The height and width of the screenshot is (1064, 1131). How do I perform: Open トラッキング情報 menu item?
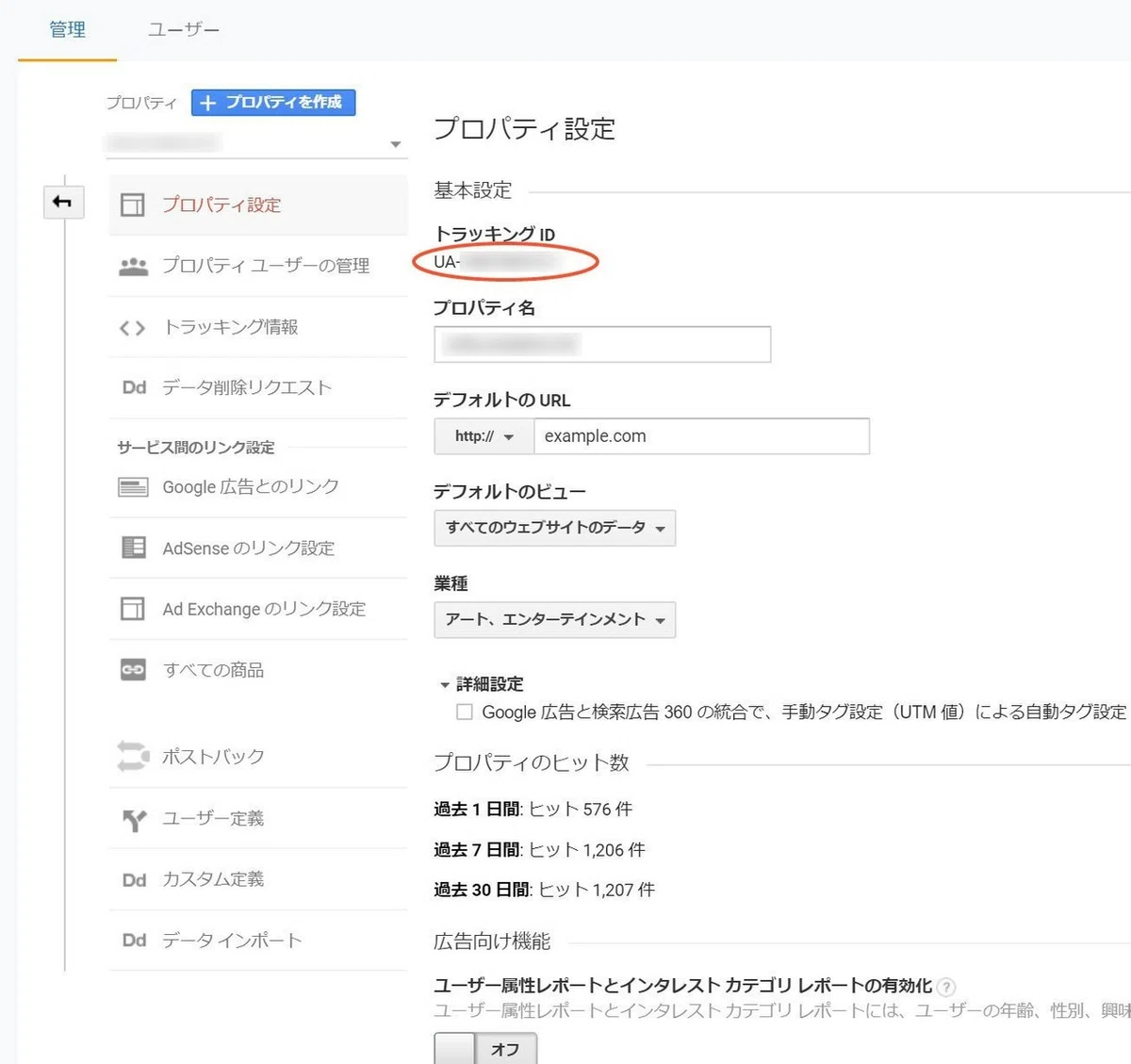[x=258, y=327]
